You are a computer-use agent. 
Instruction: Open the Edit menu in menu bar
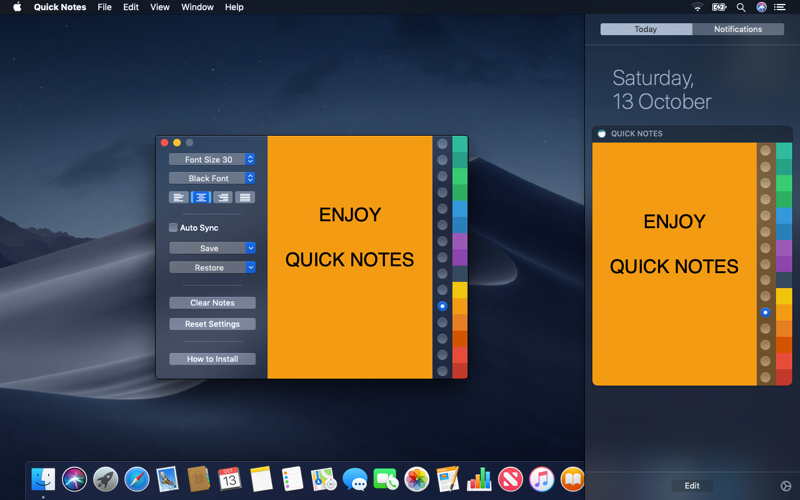(x=131, y=7)
